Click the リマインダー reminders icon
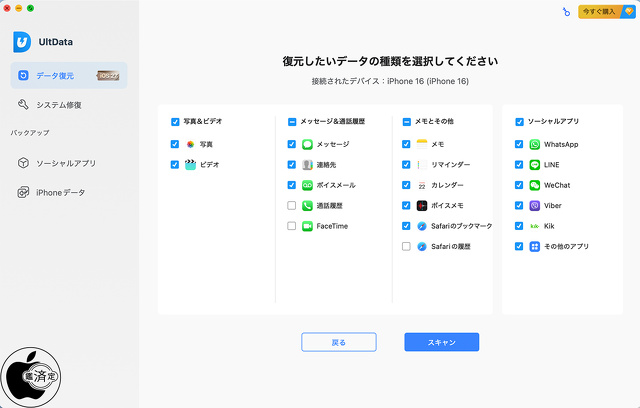 tap(422, 165)
